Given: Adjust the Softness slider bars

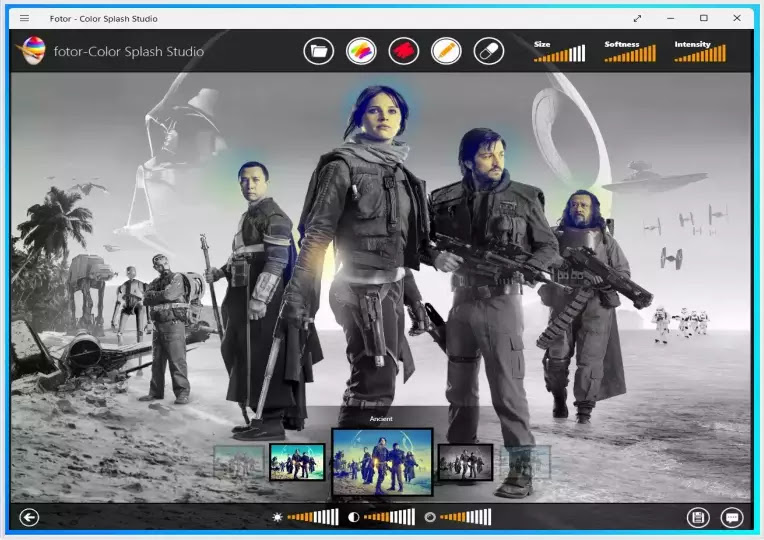Looking at the screenshot, I should pyautogui.click(x=630, y=54).
